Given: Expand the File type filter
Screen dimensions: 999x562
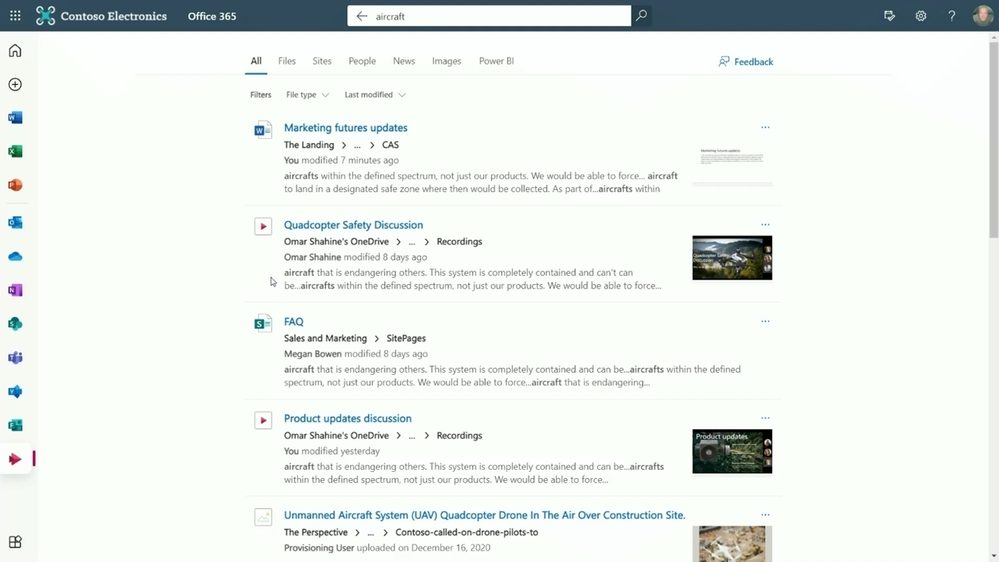Looking at the screenshot, I should tap(308, 95).
